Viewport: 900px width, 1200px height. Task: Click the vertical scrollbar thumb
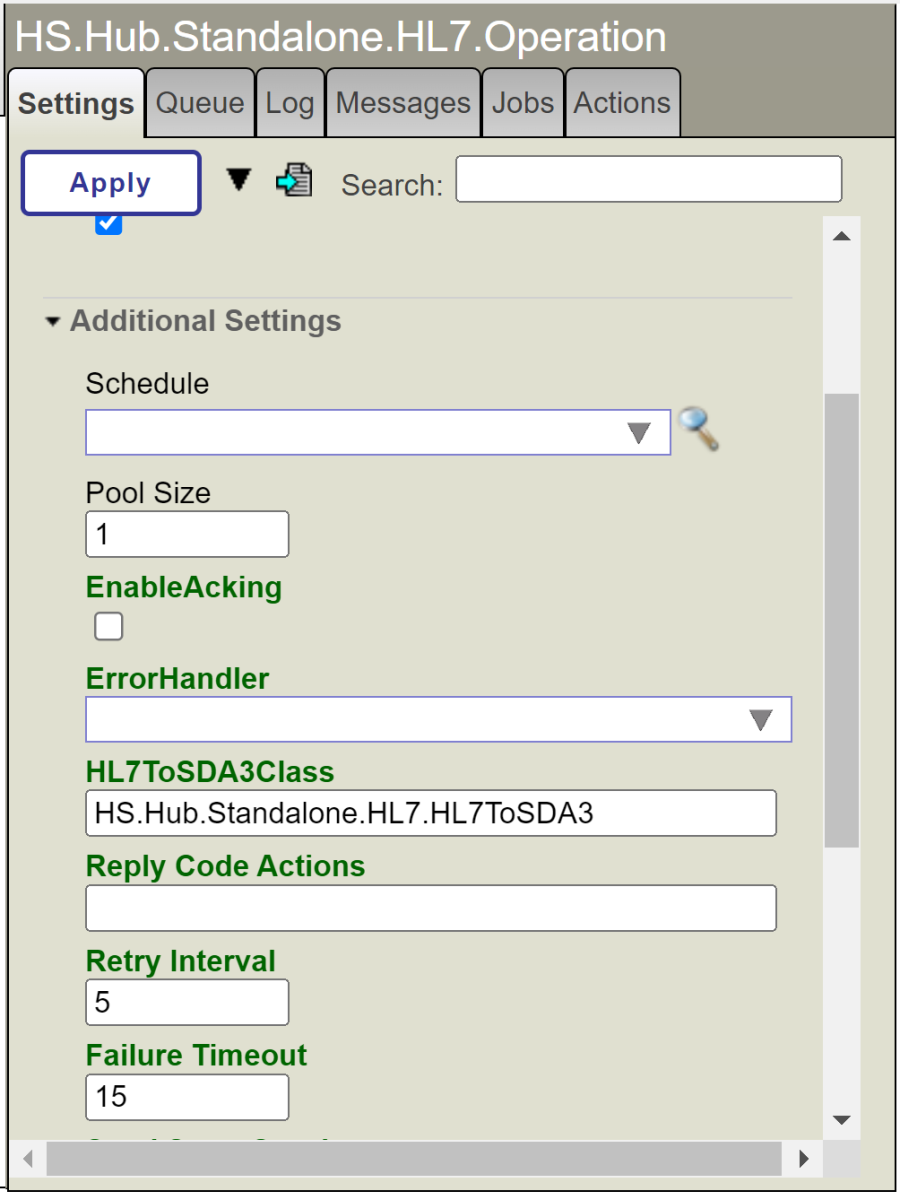click(x=841, y=620)
